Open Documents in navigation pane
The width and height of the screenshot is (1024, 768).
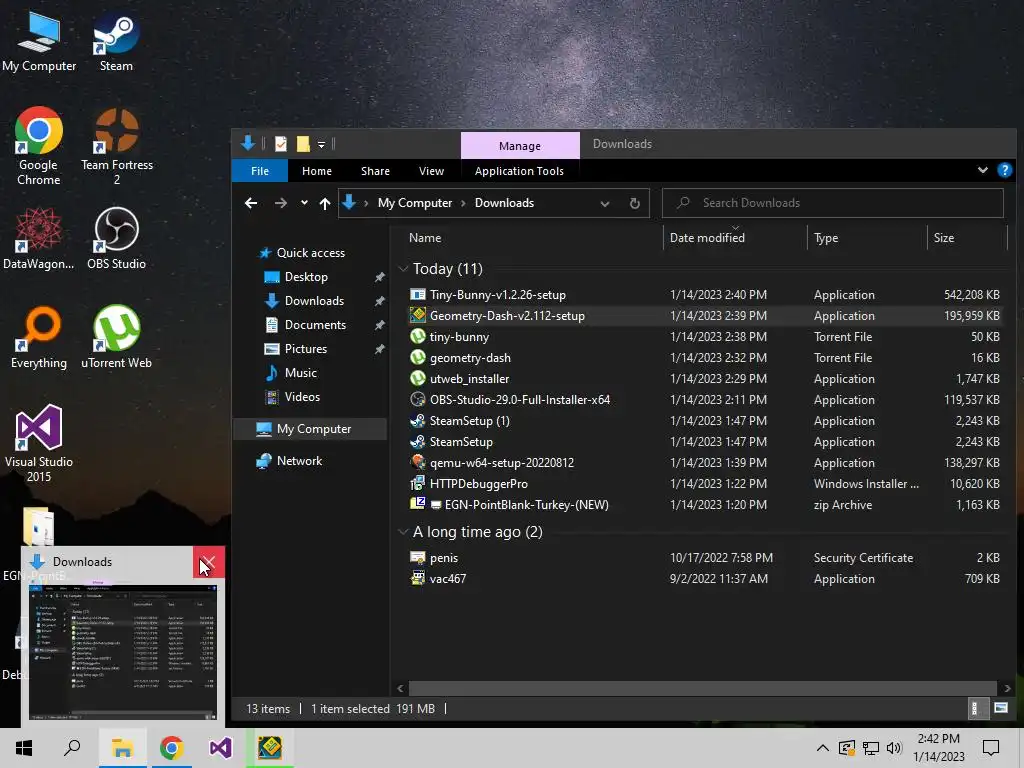pyautogui.click(x=315, y=325)
